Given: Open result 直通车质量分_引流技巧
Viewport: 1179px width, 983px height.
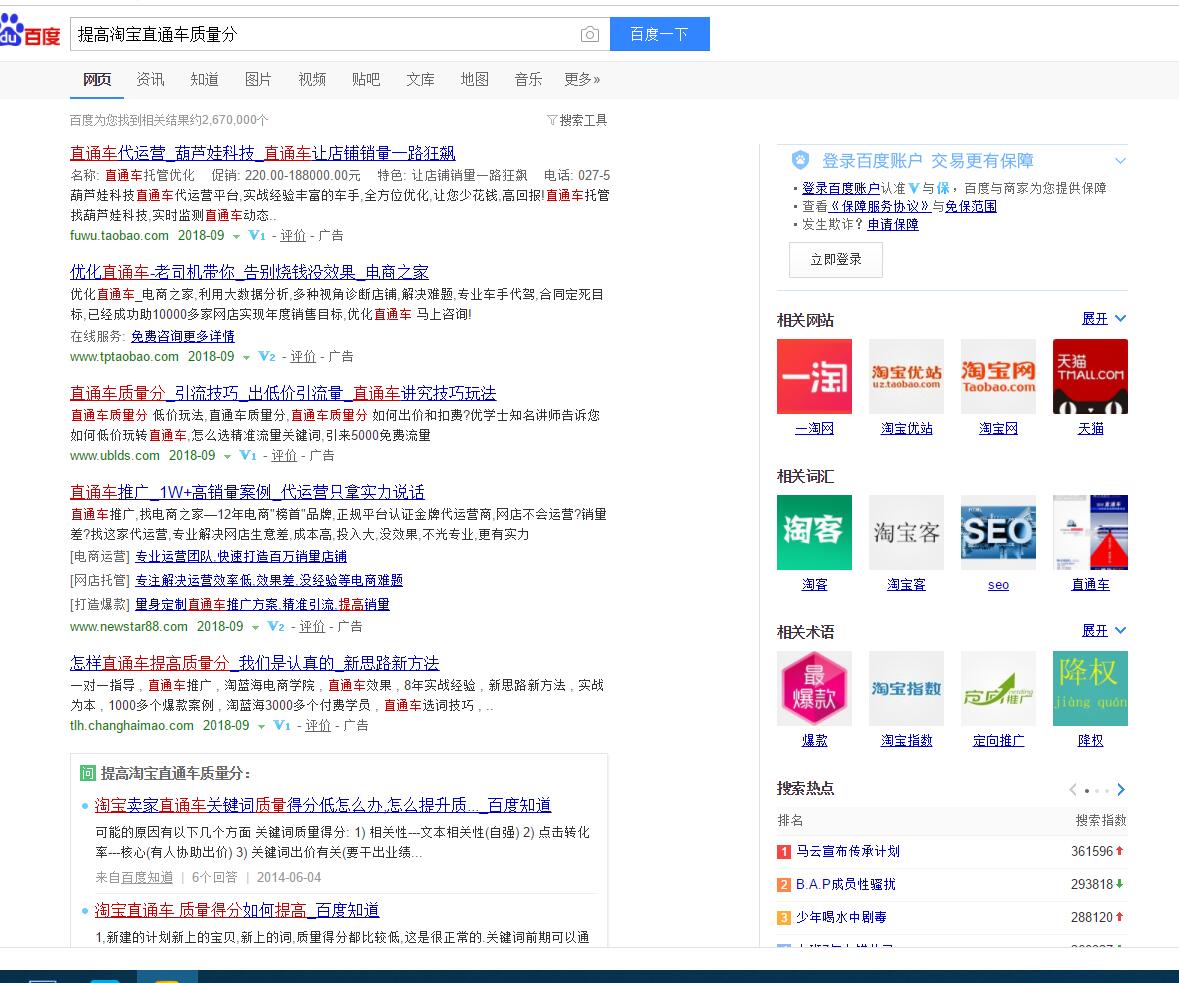Looking at the screenshot, I should [283, 393].
